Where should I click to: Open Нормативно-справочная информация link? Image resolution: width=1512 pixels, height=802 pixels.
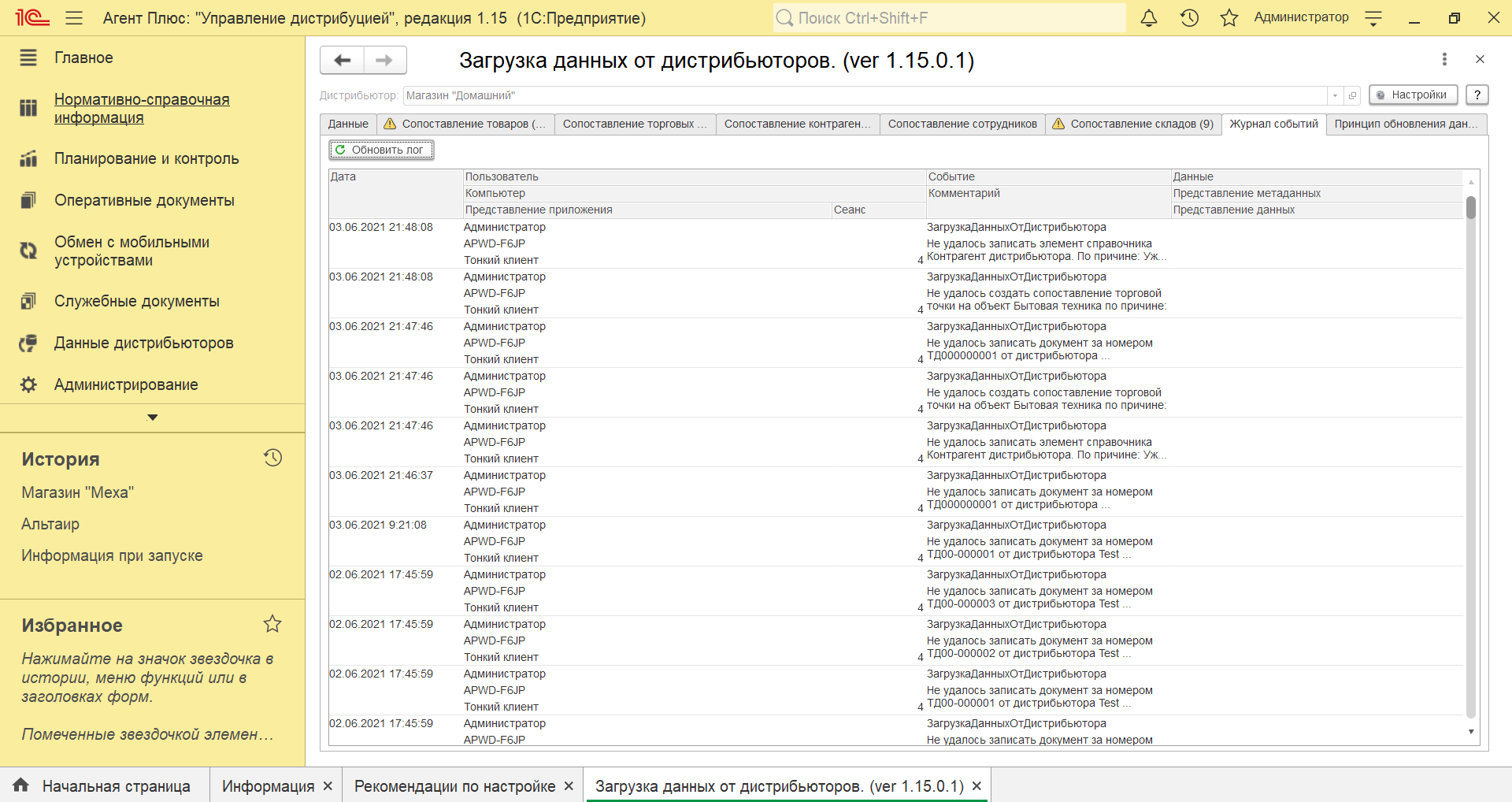pyautogui.click(x=142, y=109)
